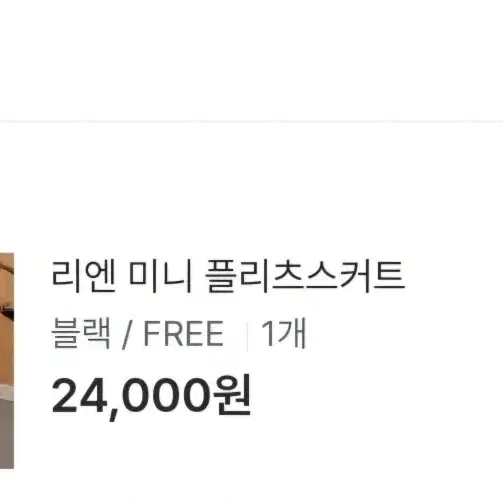The image size is (503, 503).
Task: Select the slash between 블랙 and FREE
Action: point(127,334)
